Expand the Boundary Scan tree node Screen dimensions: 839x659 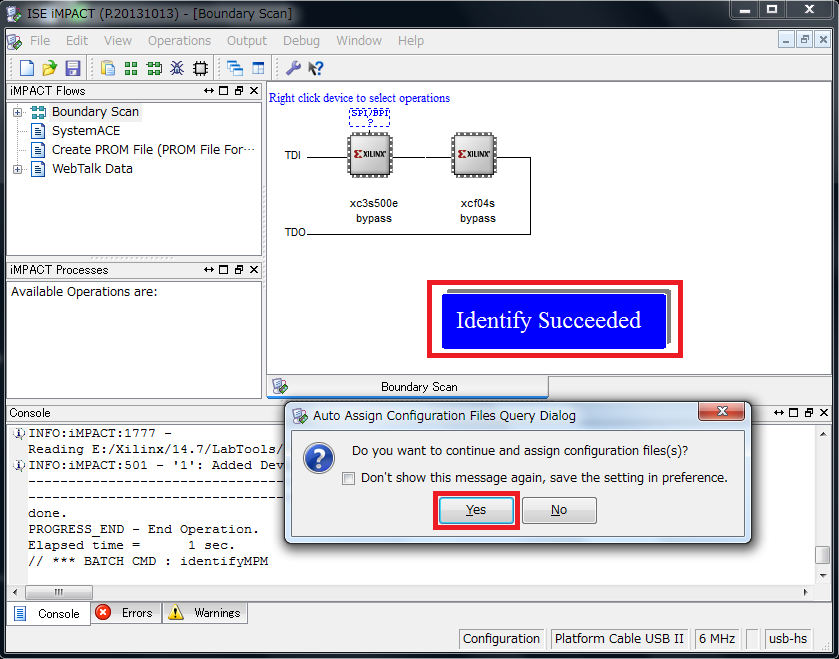(x=18, y=112)
